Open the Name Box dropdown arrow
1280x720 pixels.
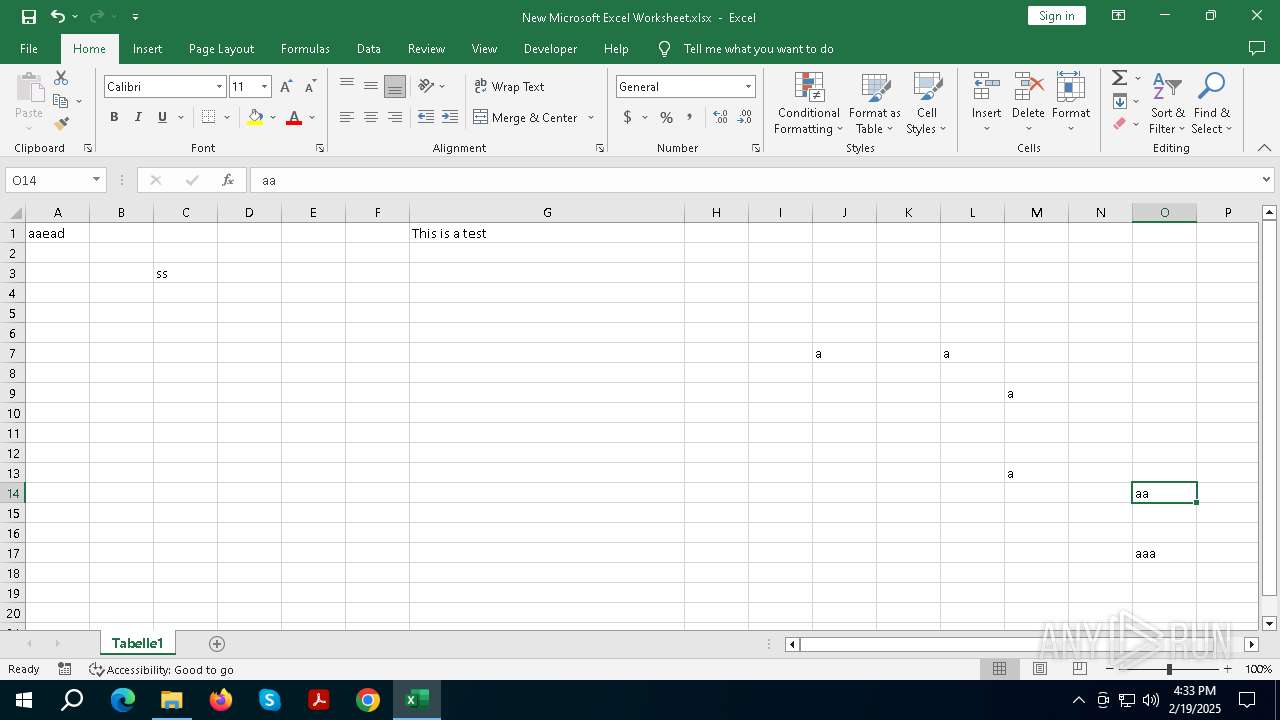(x=96, y=180)
